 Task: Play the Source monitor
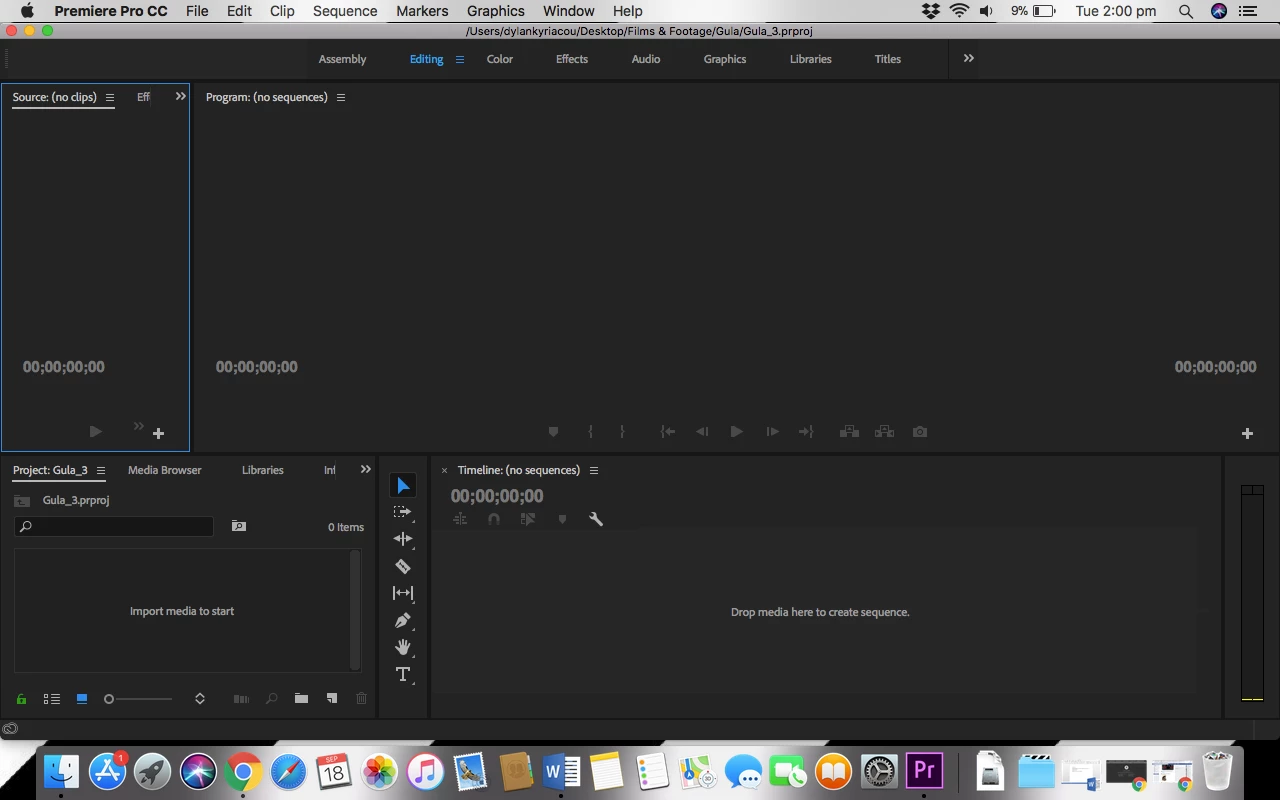(95, 432)
